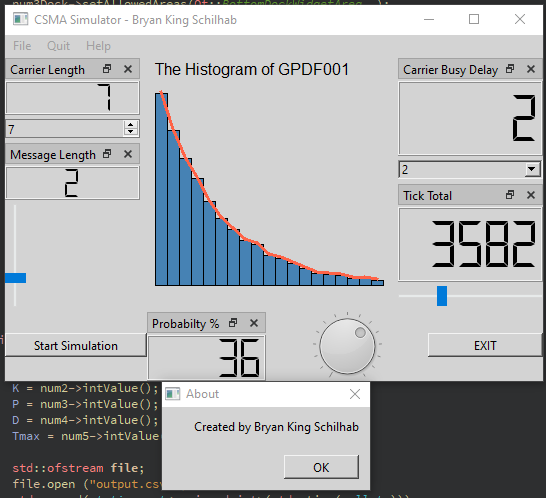Click the histogram chart of GPDF001
Image resolution: width=546 pixels, height=498 pixels.
click(270, 188)
